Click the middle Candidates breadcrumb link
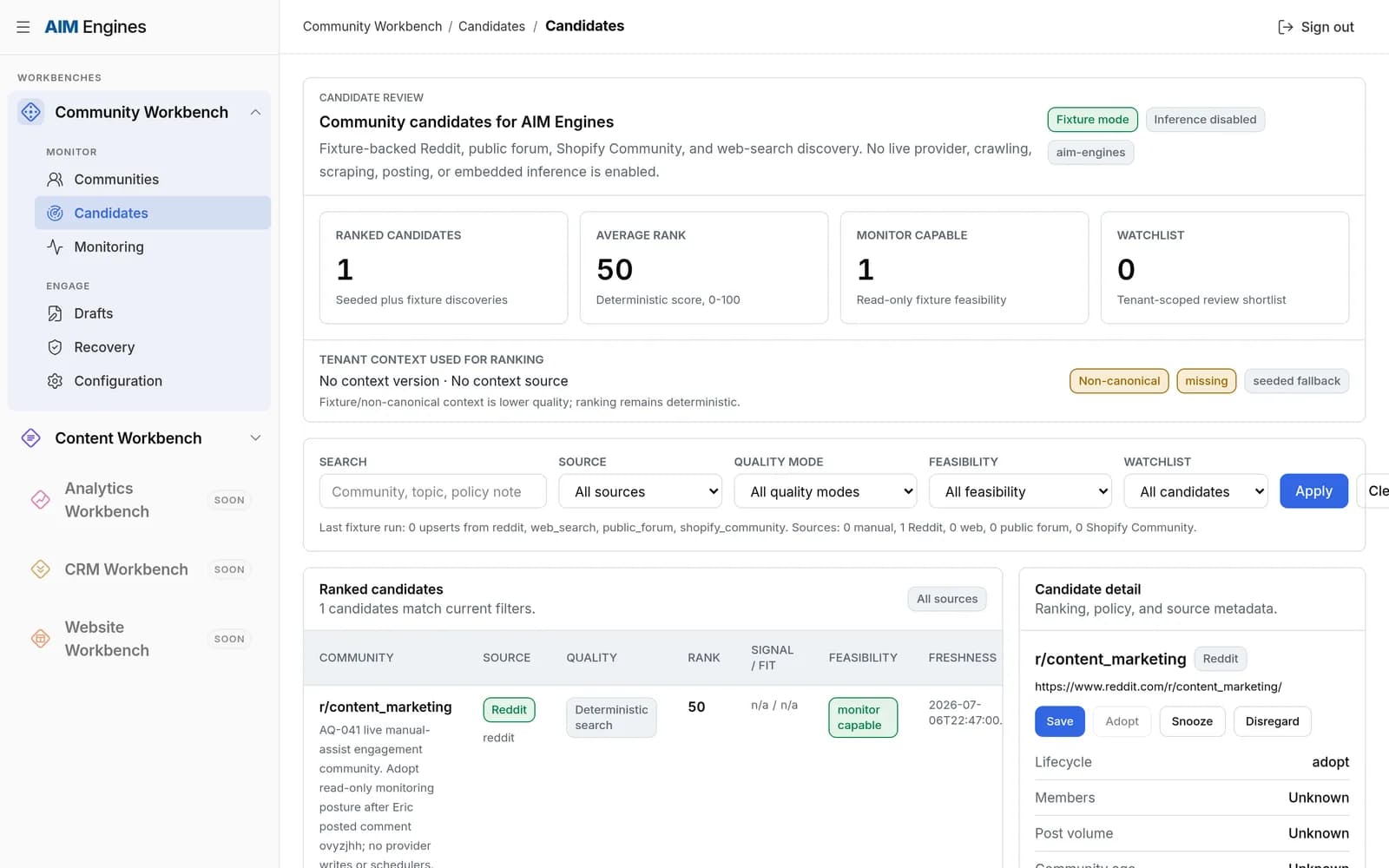Image resolution: width=1389 pixels, height=868 pixels. pos(491,27)
